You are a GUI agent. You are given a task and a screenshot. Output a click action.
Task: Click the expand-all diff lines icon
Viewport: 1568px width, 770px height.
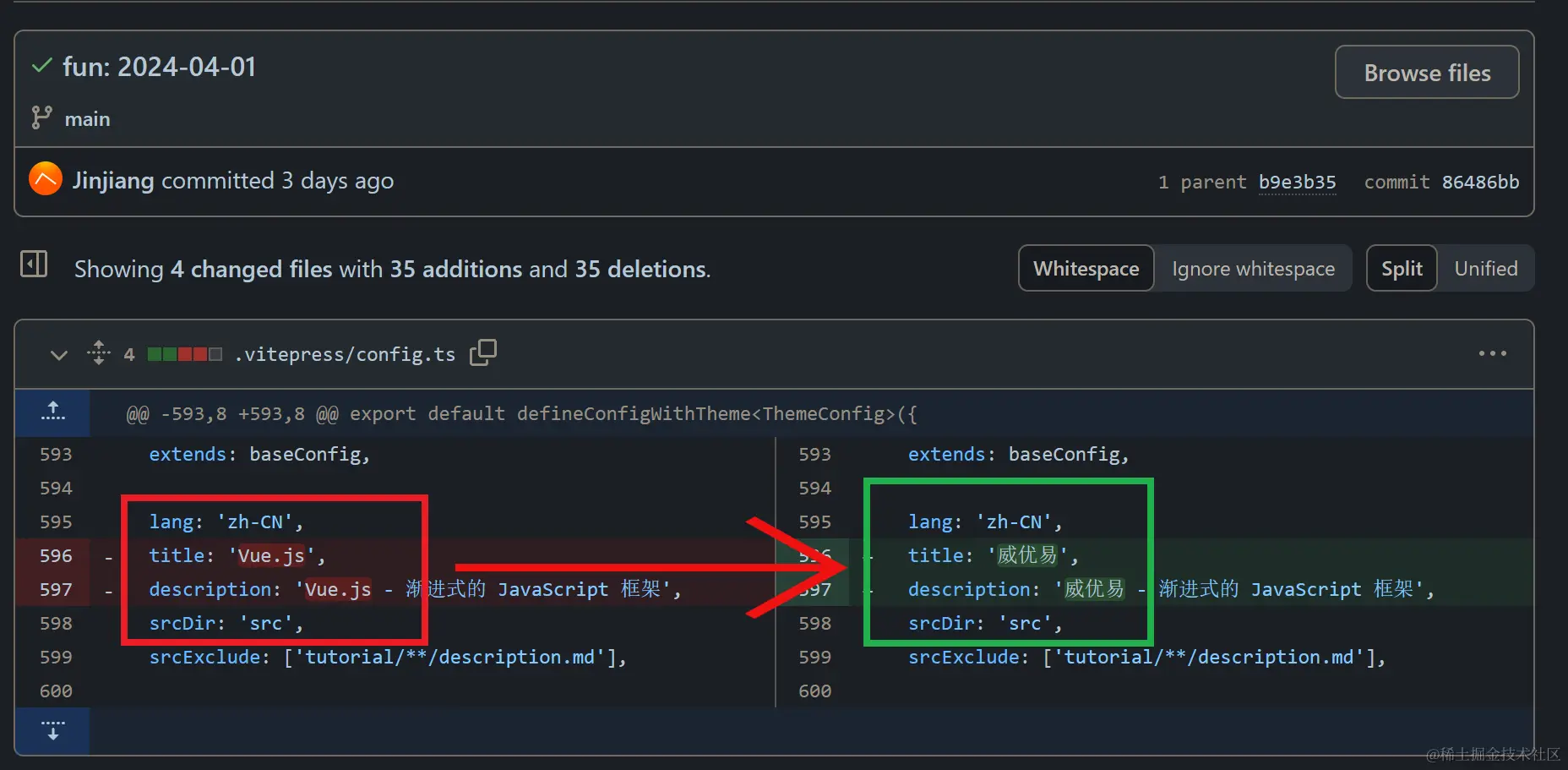click(x=99, y=352)
